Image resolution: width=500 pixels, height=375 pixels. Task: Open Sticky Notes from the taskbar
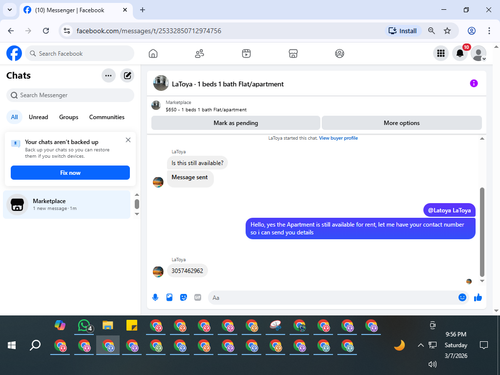pyautogui.click(x=132, y=325)
